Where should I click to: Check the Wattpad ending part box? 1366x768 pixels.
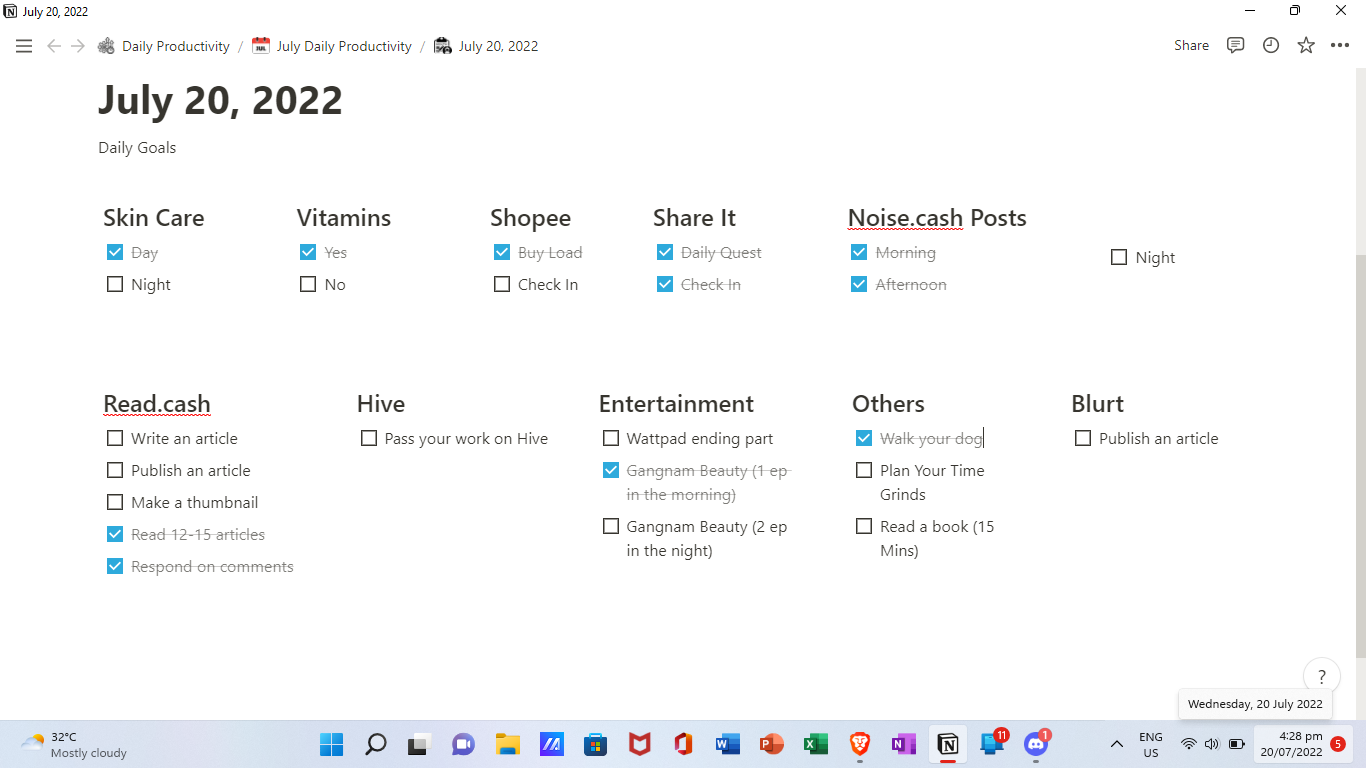tap(611, 438)
